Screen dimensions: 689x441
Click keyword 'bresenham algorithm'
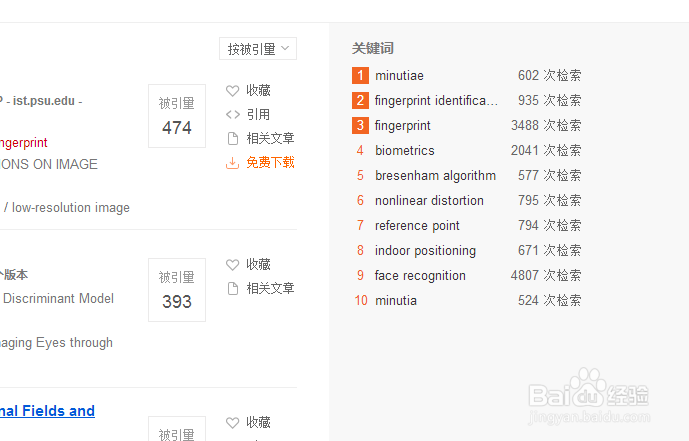tap(435, 176)
